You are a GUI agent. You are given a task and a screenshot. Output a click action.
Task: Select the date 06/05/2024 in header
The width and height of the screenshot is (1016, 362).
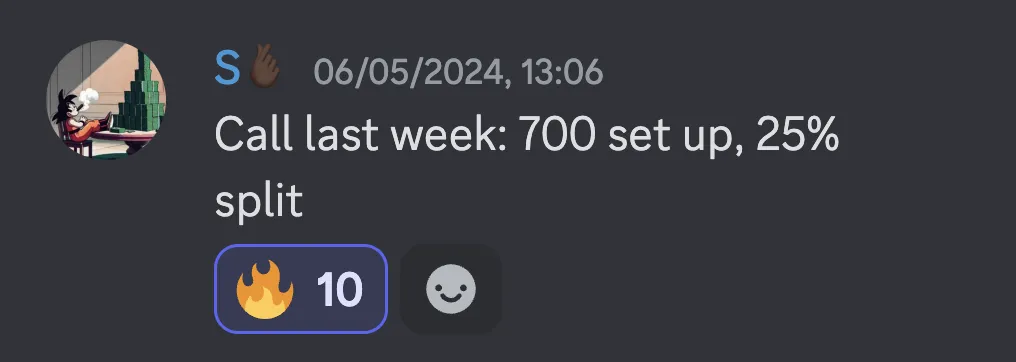410,72
